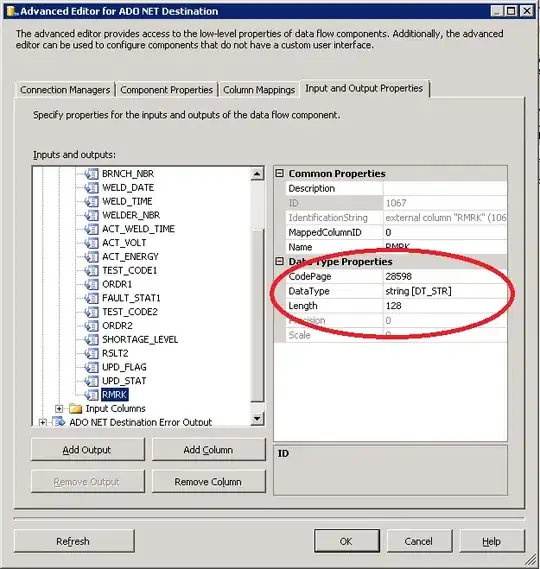Click the Scale property label
The image size is (540, 569).
[299, 335]
